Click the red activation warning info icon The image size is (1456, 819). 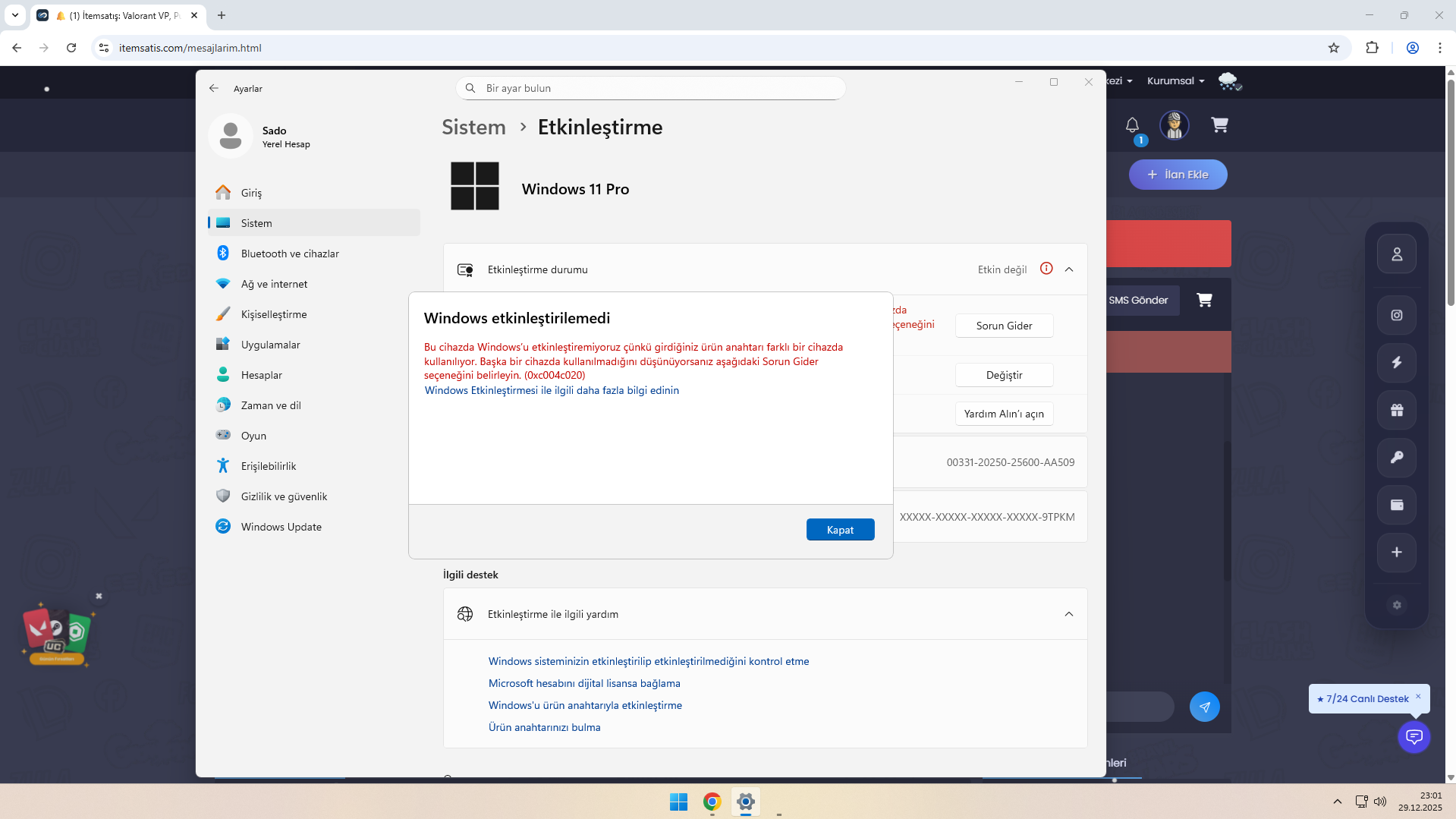click(x=1046, y=269)
